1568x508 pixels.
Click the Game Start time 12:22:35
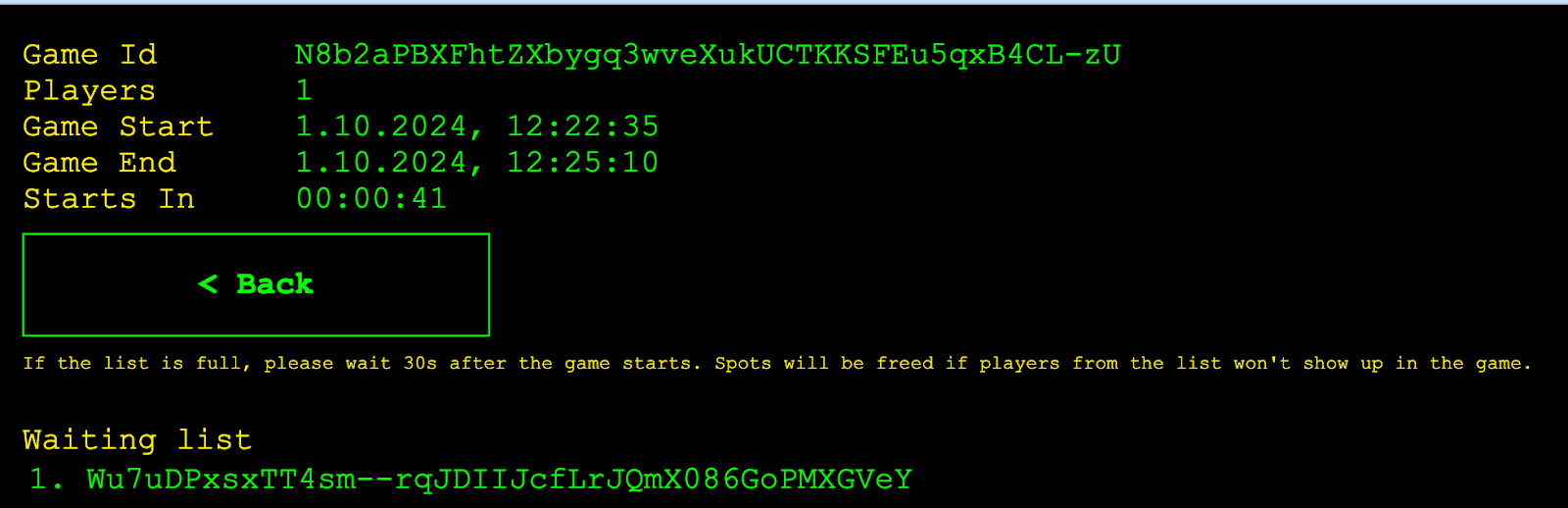tap(583, 127)
